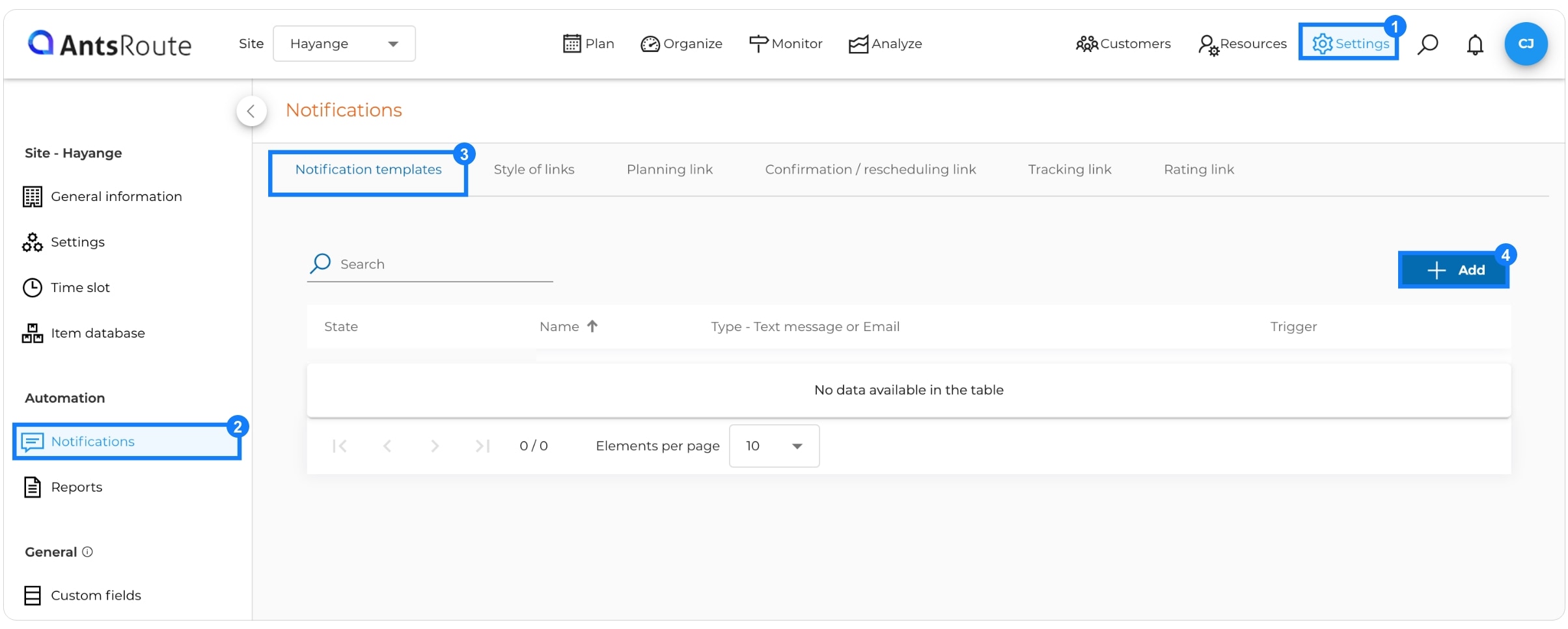Sort by the State column header
Screen dimensions: 1568x629
click(341, 327)
